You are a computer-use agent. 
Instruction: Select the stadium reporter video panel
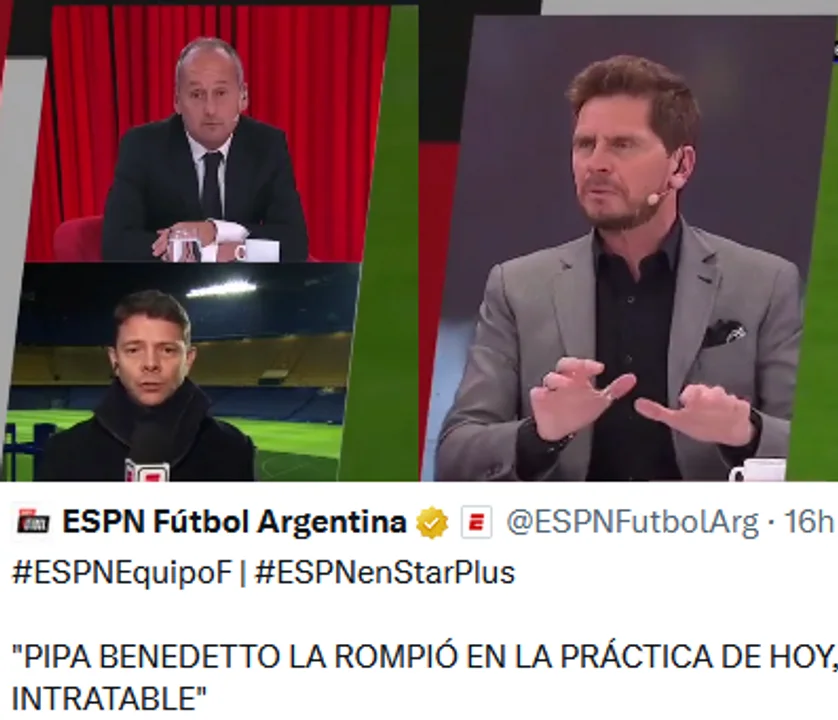pos(179,372)
